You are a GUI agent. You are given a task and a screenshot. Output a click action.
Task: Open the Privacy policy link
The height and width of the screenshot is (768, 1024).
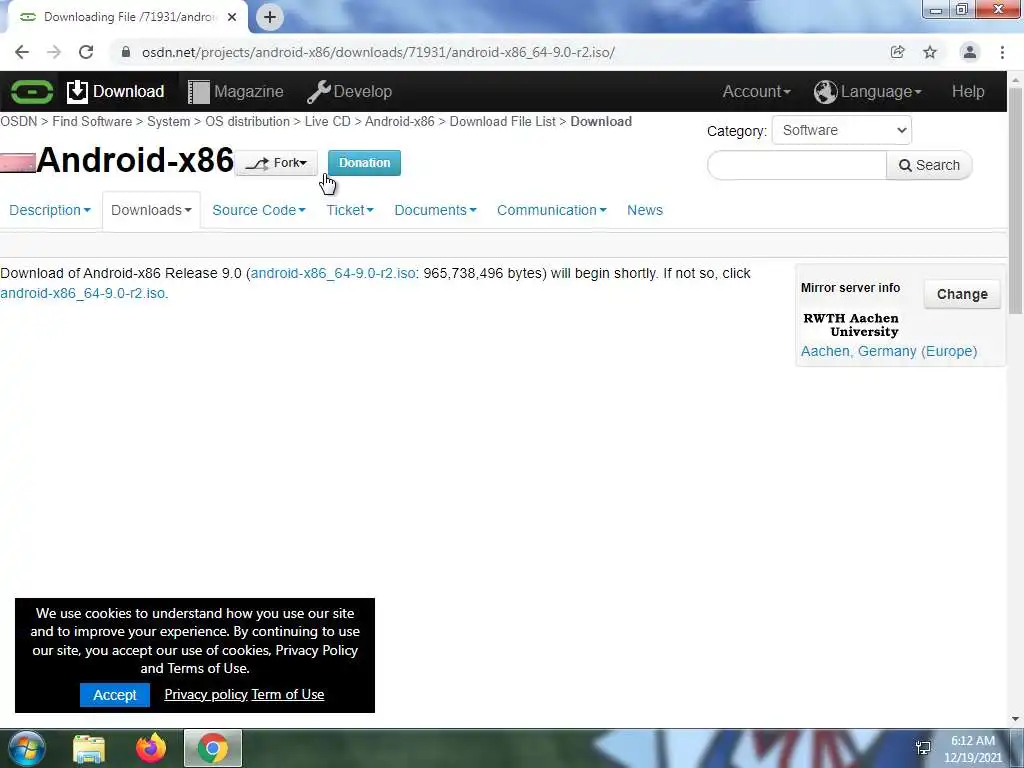[206, 695]
